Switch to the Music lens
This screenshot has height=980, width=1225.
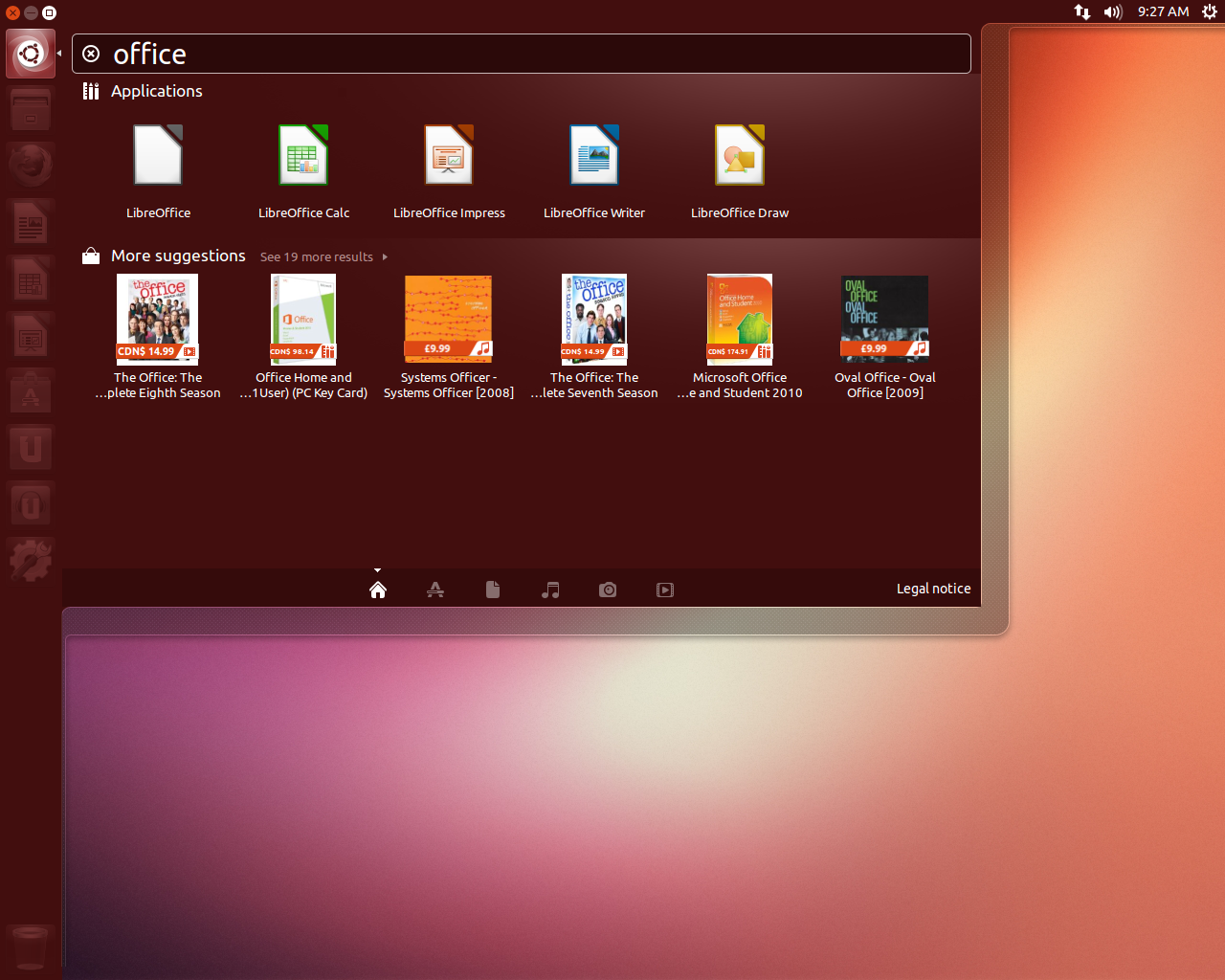550,590
